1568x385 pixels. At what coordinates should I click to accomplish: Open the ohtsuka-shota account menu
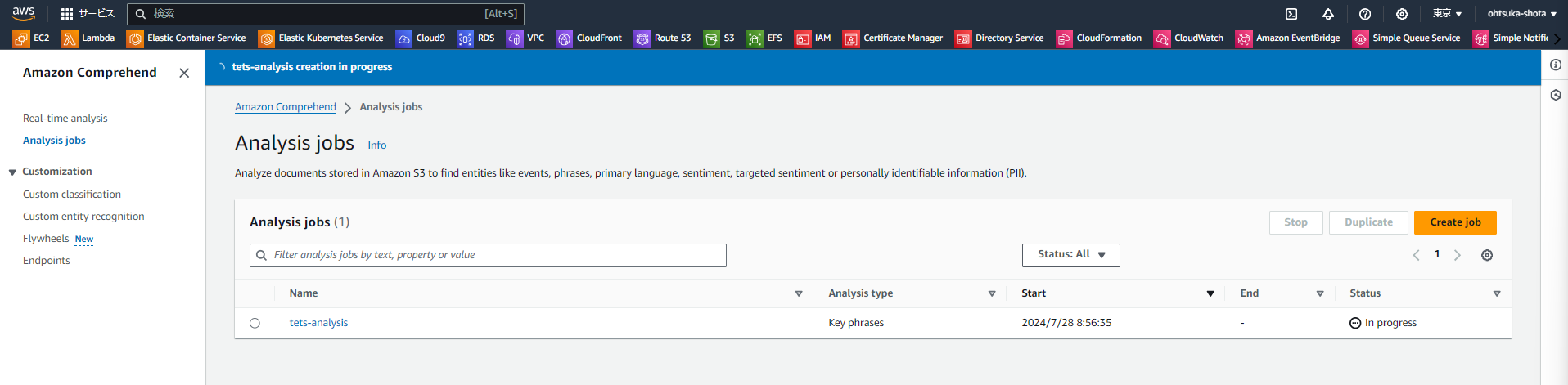[1521, 14]
